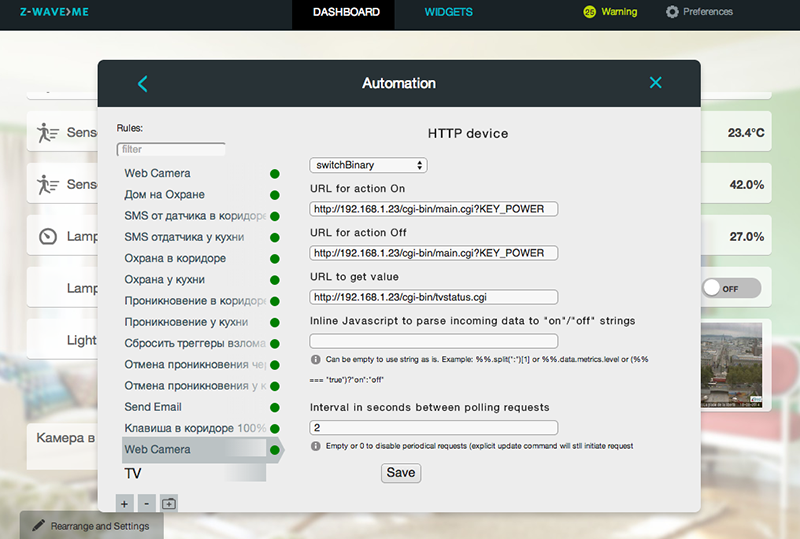Select the Дом на Охране rule
Viewport: 800px width, 539px height.
pos(164,194)
